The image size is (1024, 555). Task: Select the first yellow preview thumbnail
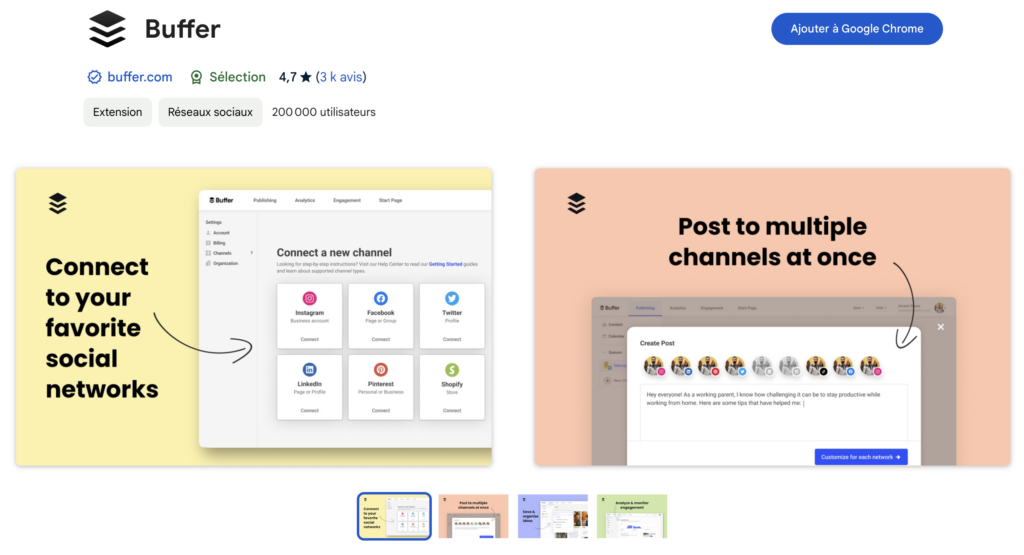[394, 516]
